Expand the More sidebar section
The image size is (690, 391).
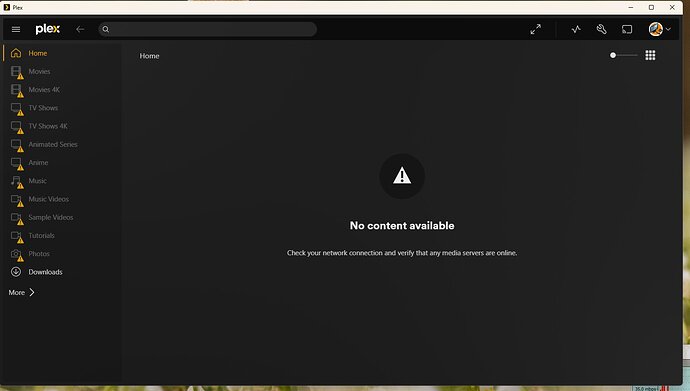pyautogui.click(x=22, y=292)
